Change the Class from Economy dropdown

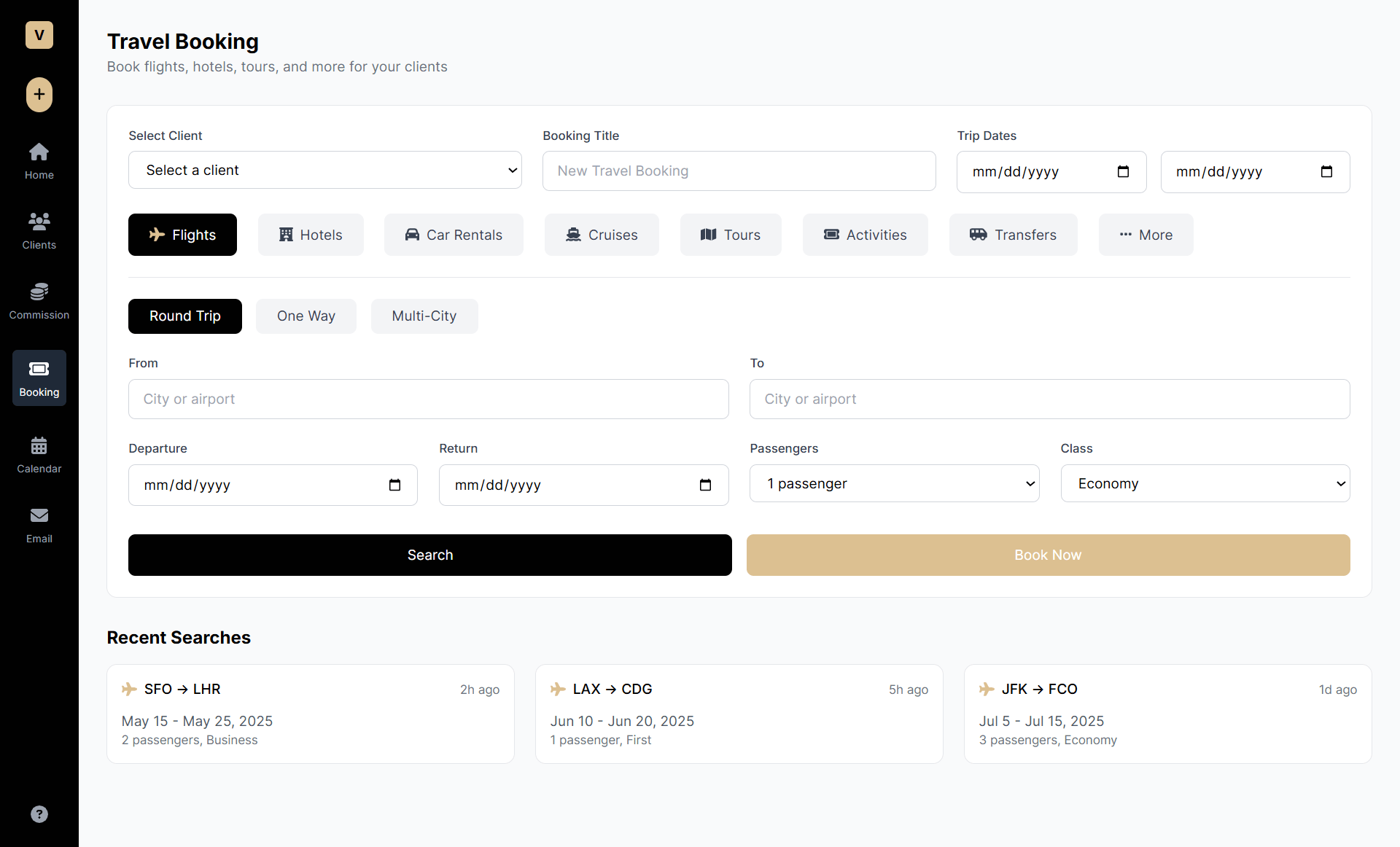click(1205, 483)
